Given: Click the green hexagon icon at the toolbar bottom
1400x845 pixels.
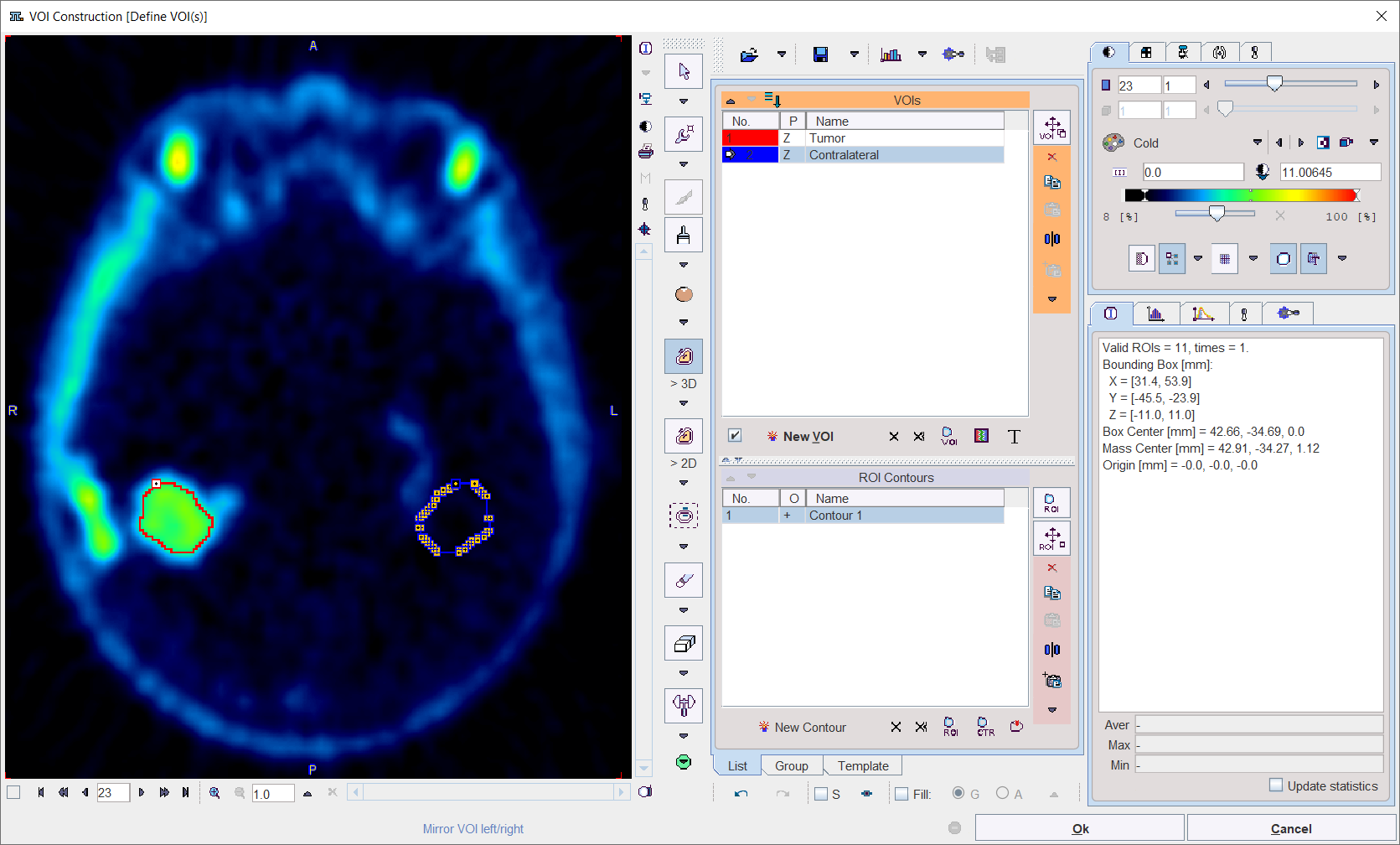Looking at the screenshot, I should coord(684,762).
